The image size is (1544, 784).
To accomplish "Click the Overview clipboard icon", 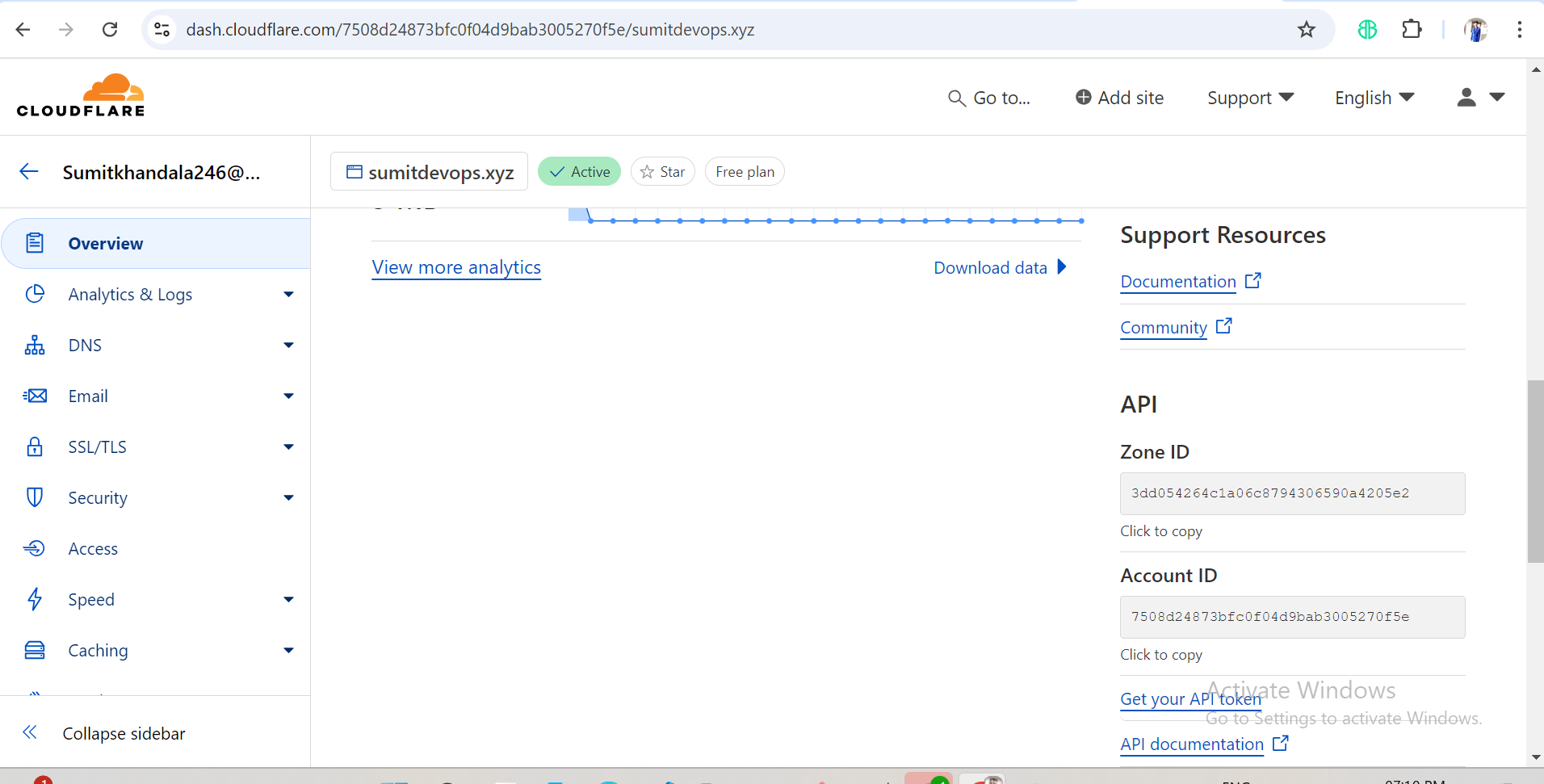I will coord(35,243).
